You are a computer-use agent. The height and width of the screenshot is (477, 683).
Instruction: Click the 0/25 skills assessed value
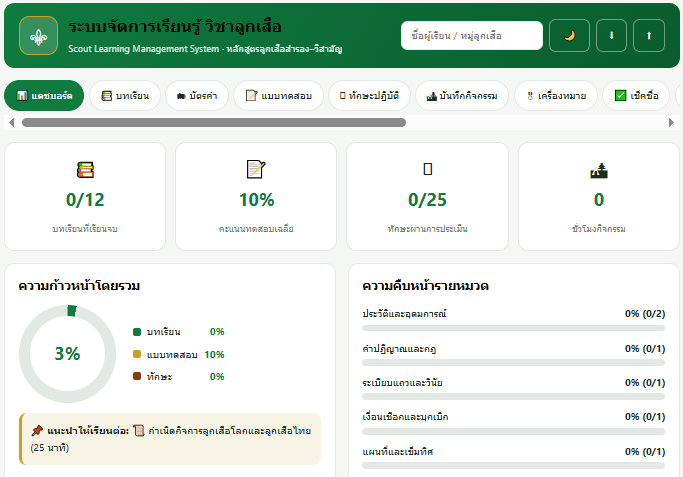pyautogui.click(x=427, y=200)
